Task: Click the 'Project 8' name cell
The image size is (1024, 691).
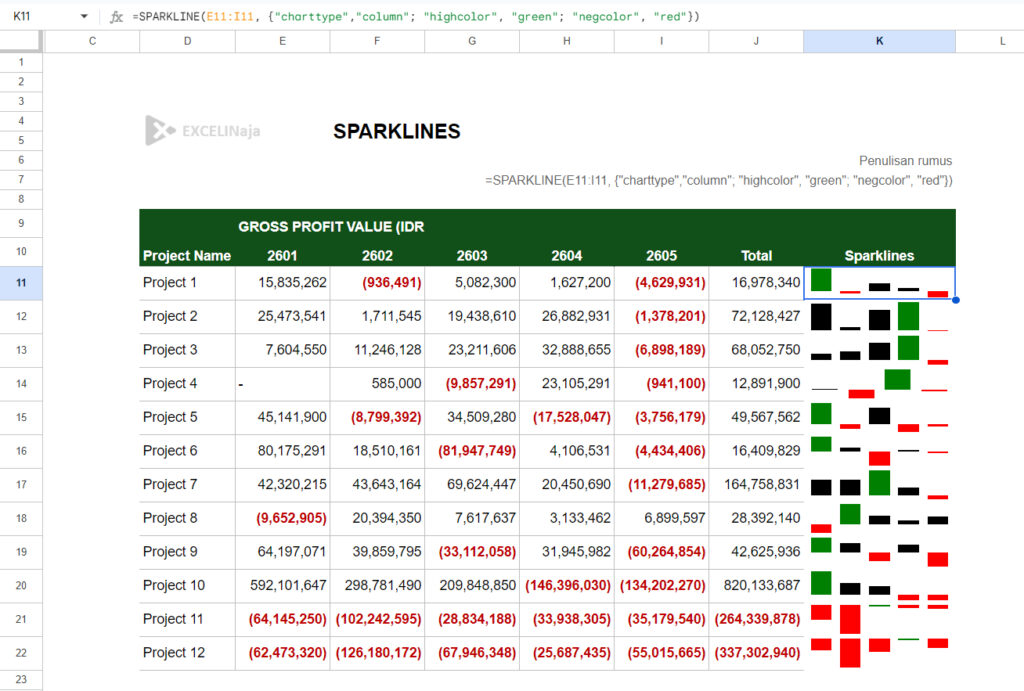Action: coord(187,518)
